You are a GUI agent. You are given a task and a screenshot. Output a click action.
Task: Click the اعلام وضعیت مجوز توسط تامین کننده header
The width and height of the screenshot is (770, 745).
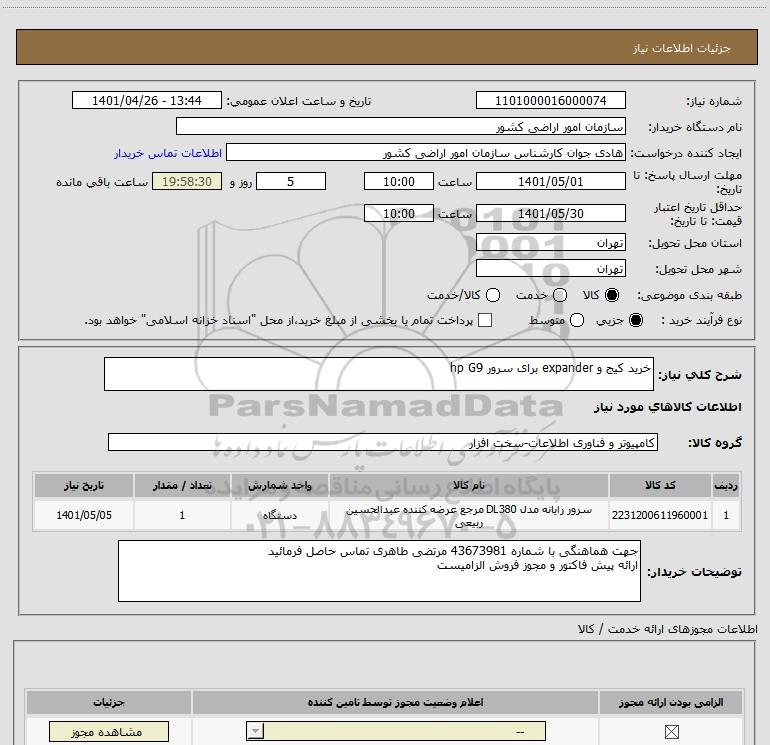(x=395, y=702)
